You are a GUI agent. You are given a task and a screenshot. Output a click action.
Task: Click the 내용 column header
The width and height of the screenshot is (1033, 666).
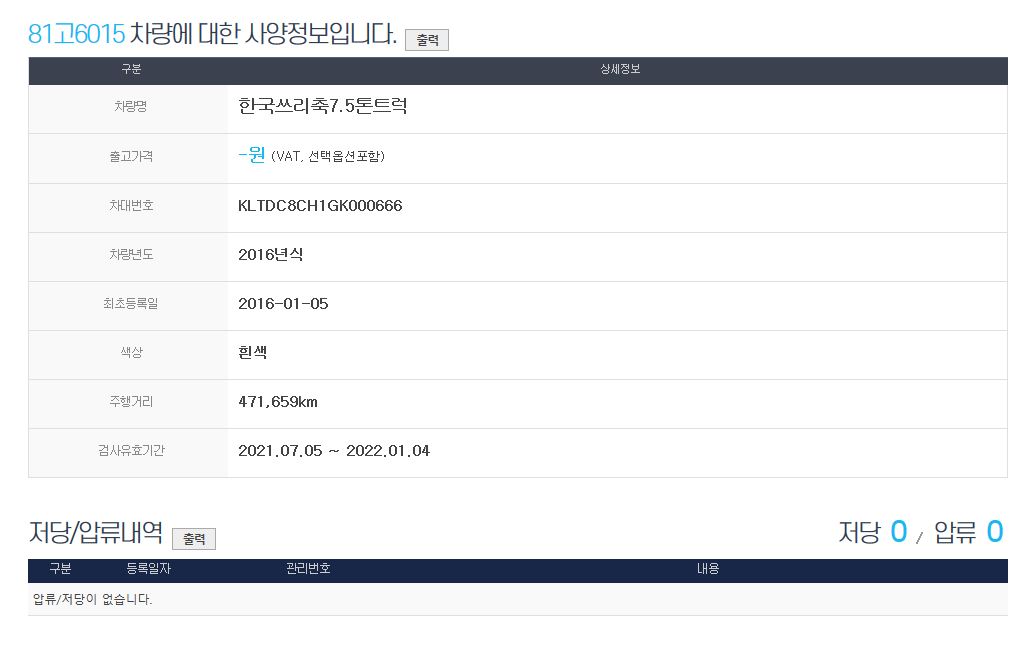pos(707,569)
